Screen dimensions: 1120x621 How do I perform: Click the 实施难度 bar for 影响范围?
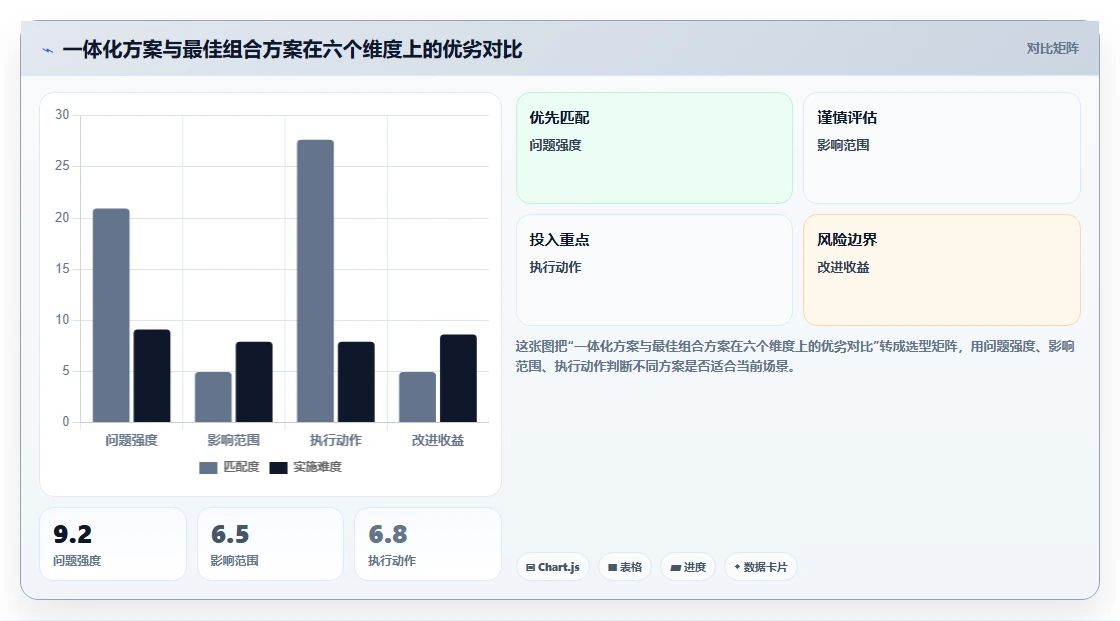point(254,382)
